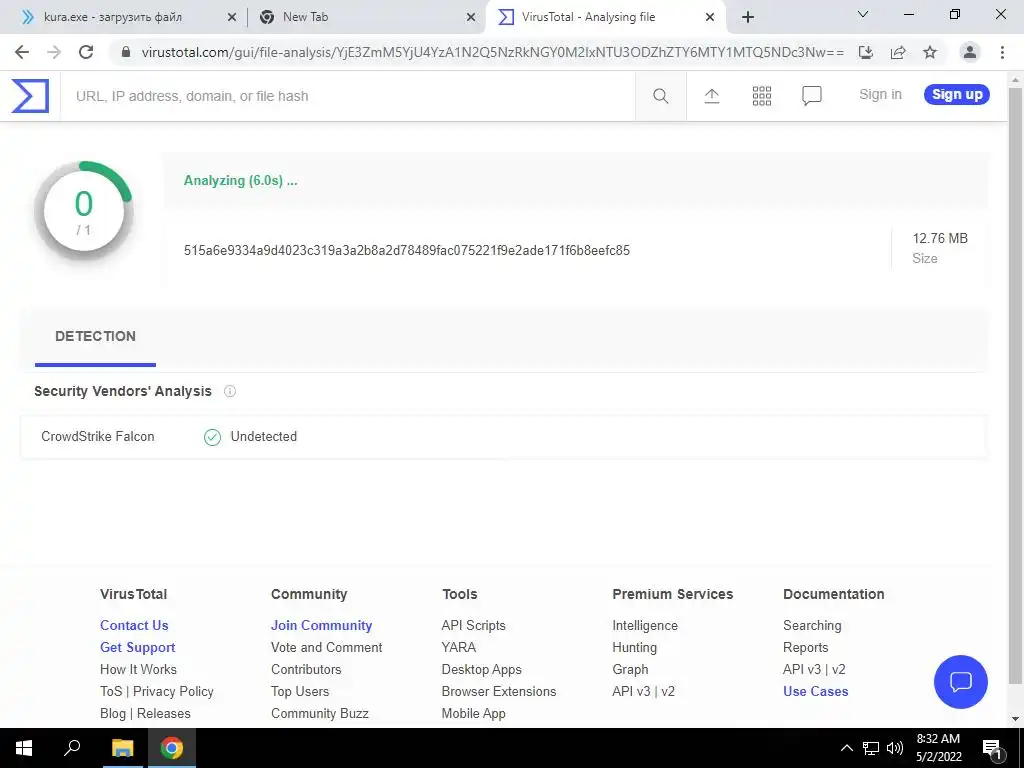The width and height of the screenshot is (1024, 768).
Task: Close the VirusTotal Analysing file tab
Action: coord(710,18)
